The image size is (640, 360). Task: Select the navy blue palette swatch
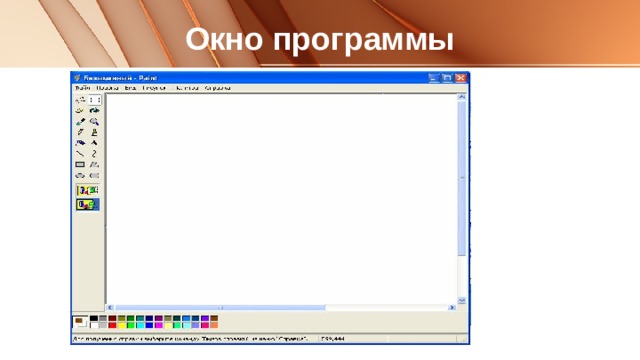(149, 318)
